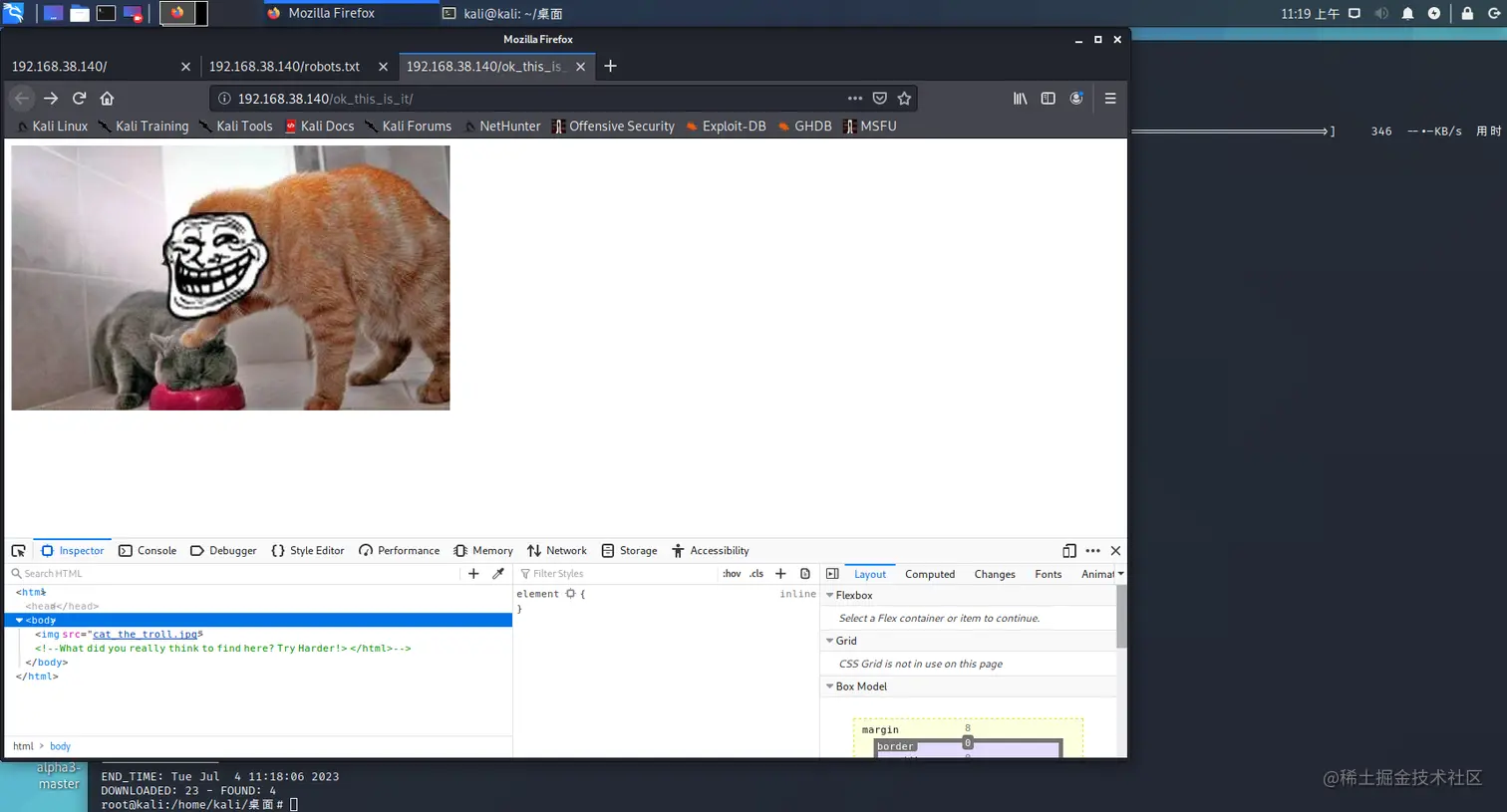Open the Kali Tools bookmark
1507x812 pixels.
coord(235,127)
